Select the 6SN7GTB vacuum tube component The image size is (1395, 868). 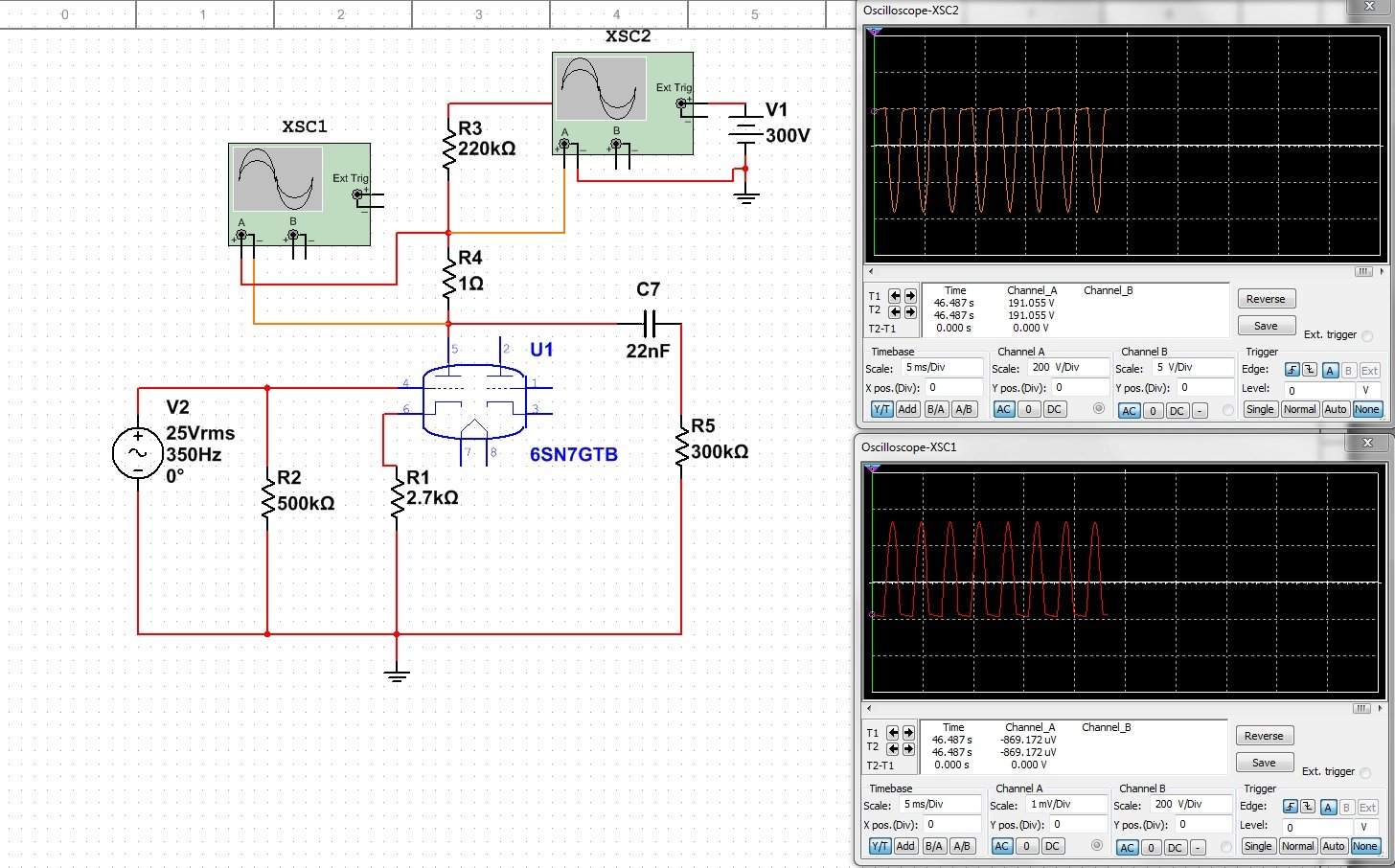pyautogui.click(x=474, y=401)
